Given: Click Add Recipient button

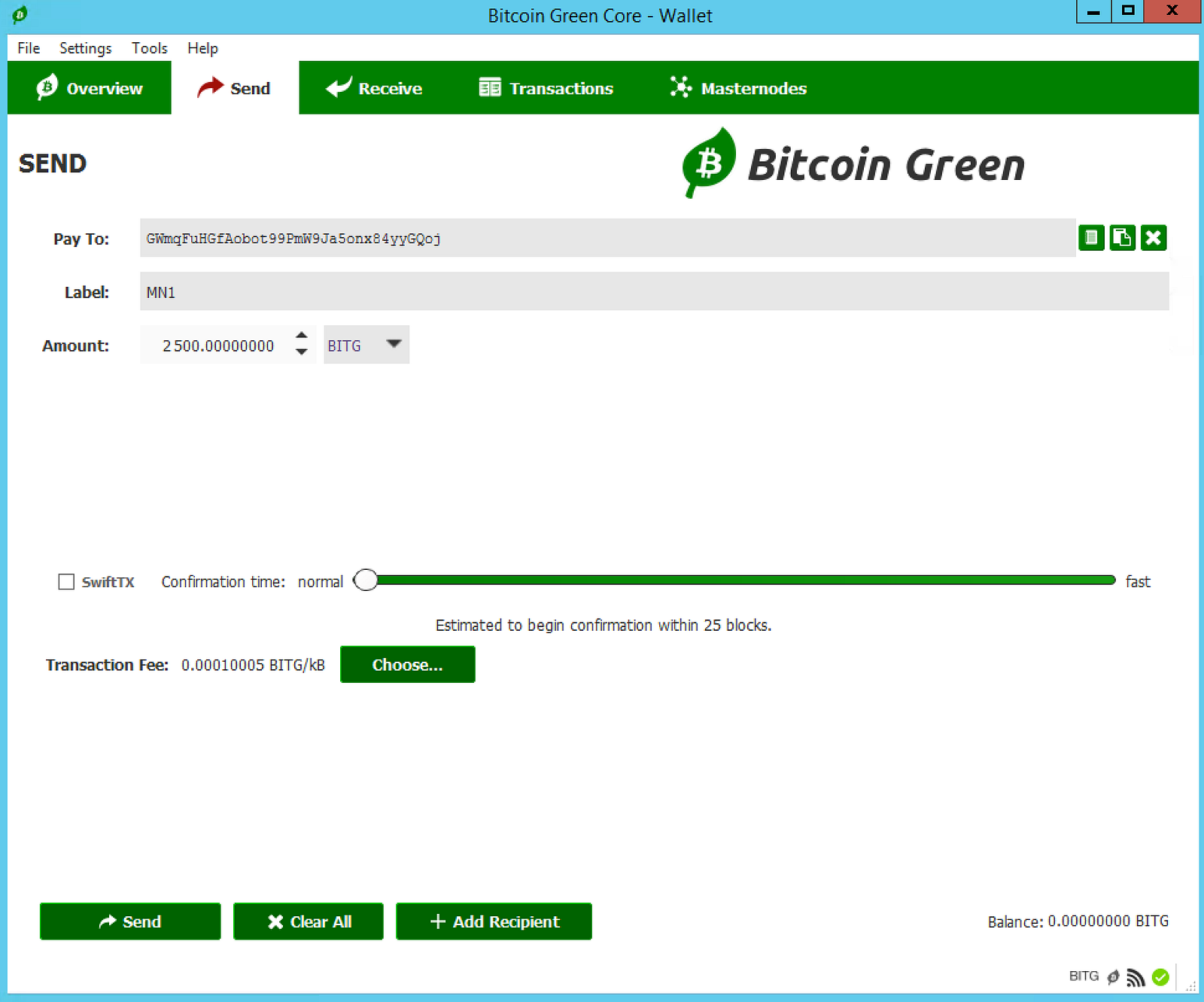Looking at the screenshot, I should click(x=494, y=921).
